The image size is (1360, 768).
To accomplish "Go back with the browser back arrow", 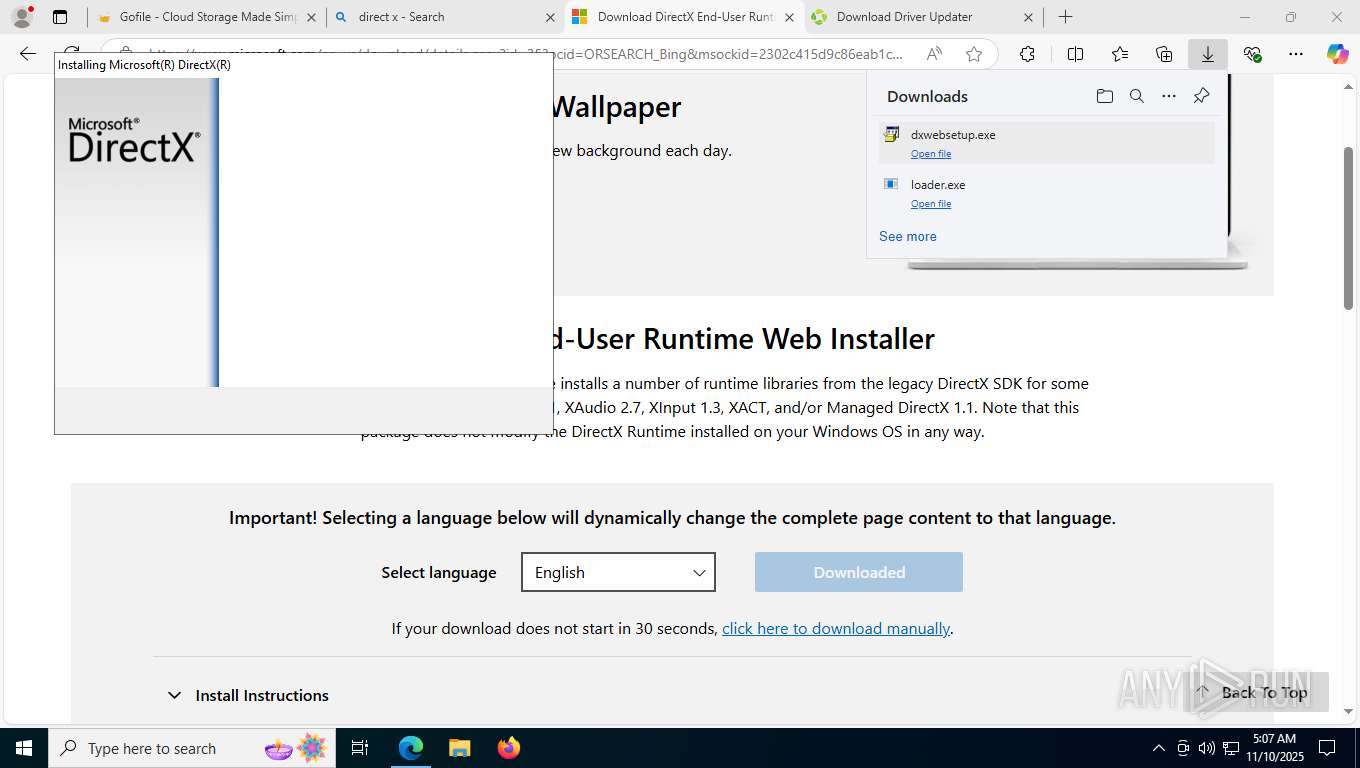I will pos(28,54).
